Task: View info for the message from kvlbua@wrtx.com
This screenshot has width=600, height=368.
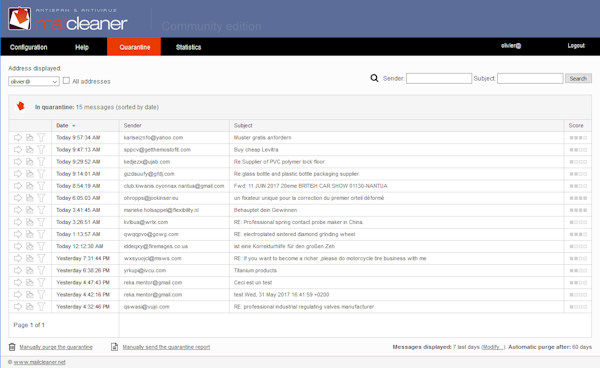Action: tap(29, 222)
